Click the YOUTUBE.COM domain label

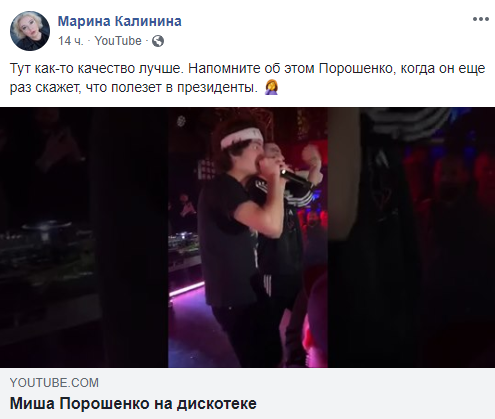click(x=54, y=383)
